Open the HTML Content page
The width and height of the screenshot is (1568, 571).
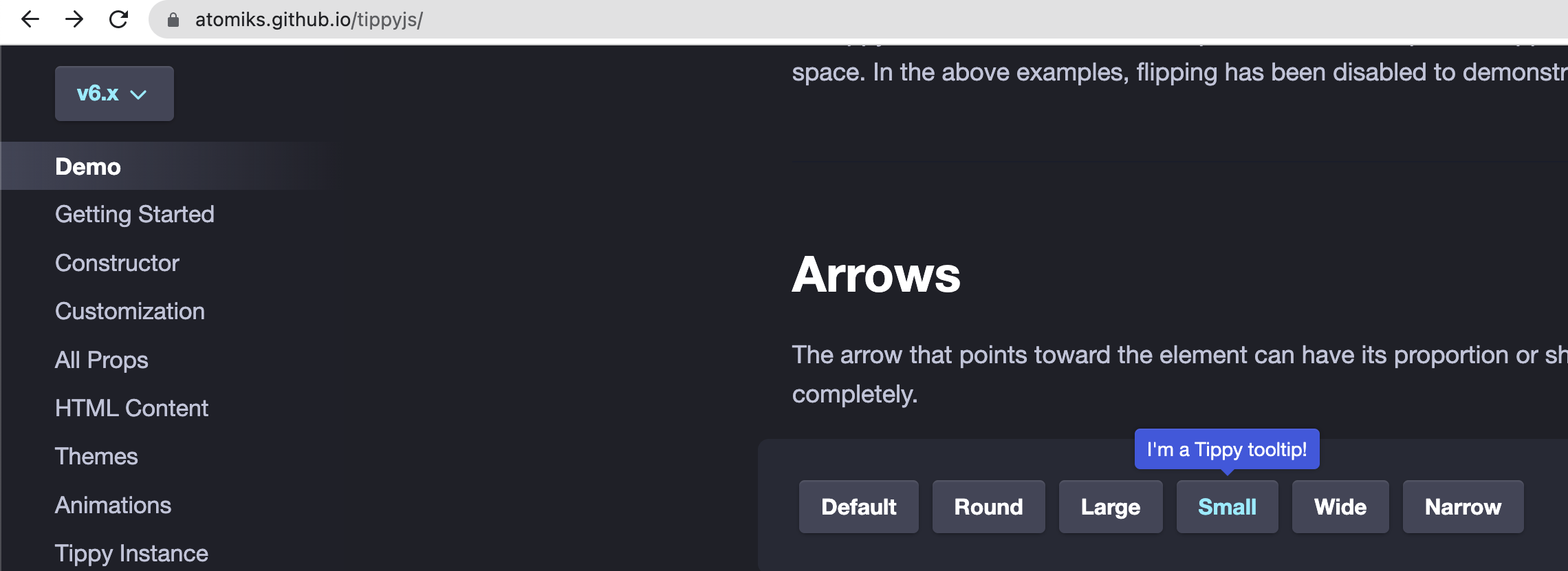click(x=132, y=407)
